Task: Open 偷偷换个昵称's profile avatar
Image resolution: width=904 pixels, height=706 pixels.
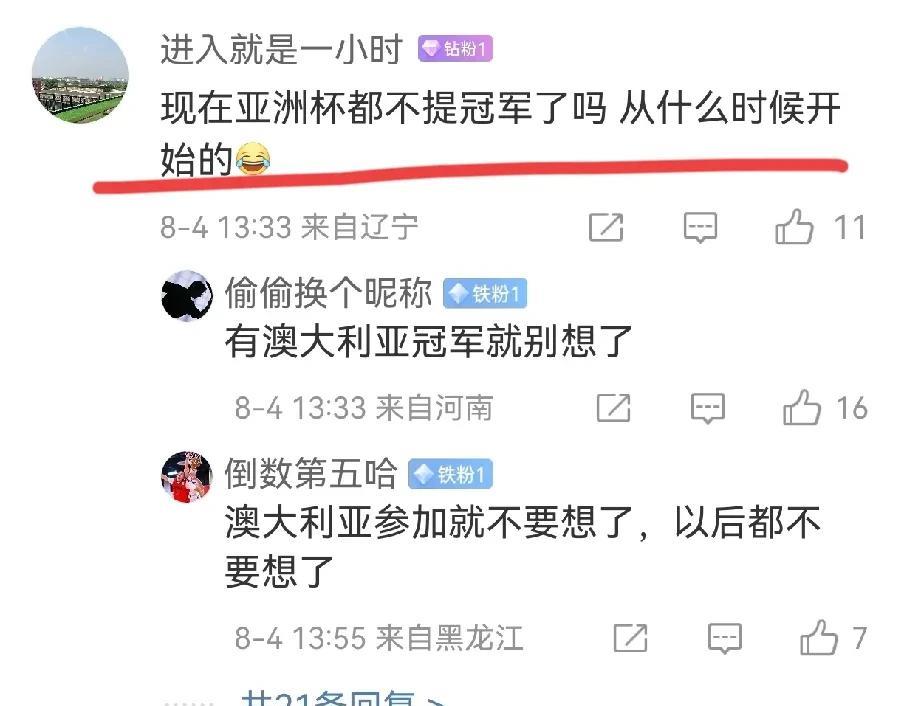Action: [x=187, y=296]
